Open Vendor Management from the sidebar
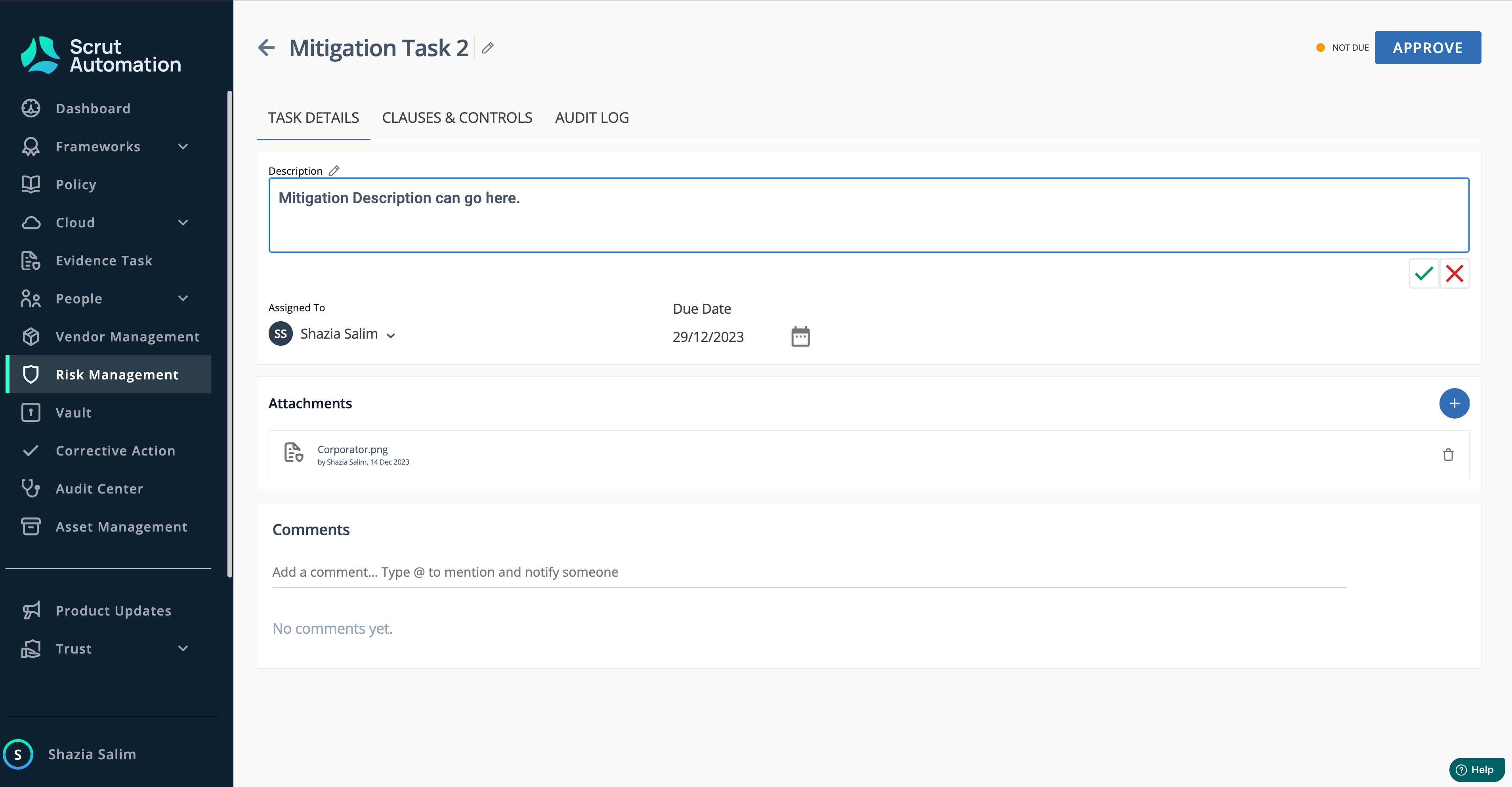Screen dimensions: 1512x787 coord(108,336)
